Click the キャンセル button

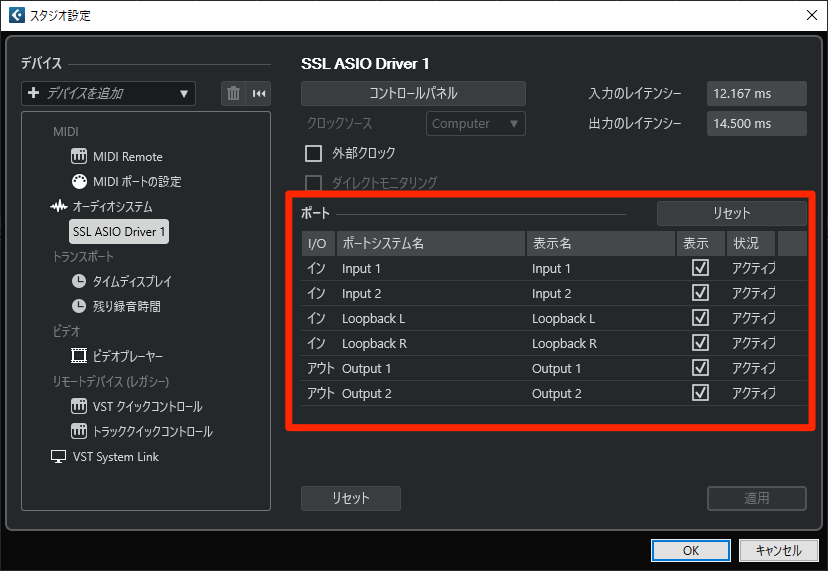[778, 550]
